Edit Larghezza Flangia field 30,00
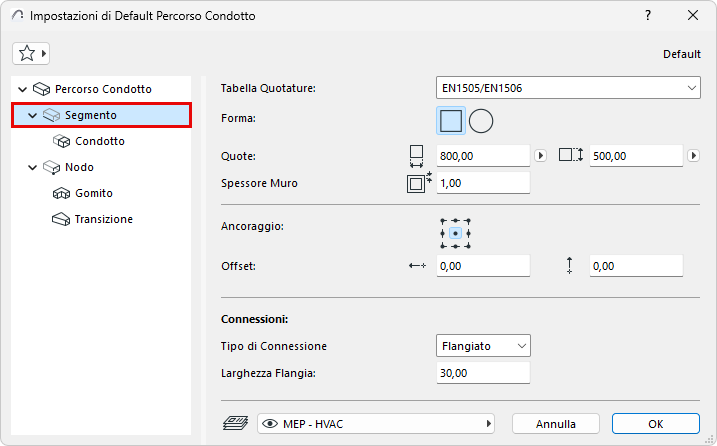Image resolution: width=717 pixels, height=446 pixels. pyautogui.click(x=483, y=373)
